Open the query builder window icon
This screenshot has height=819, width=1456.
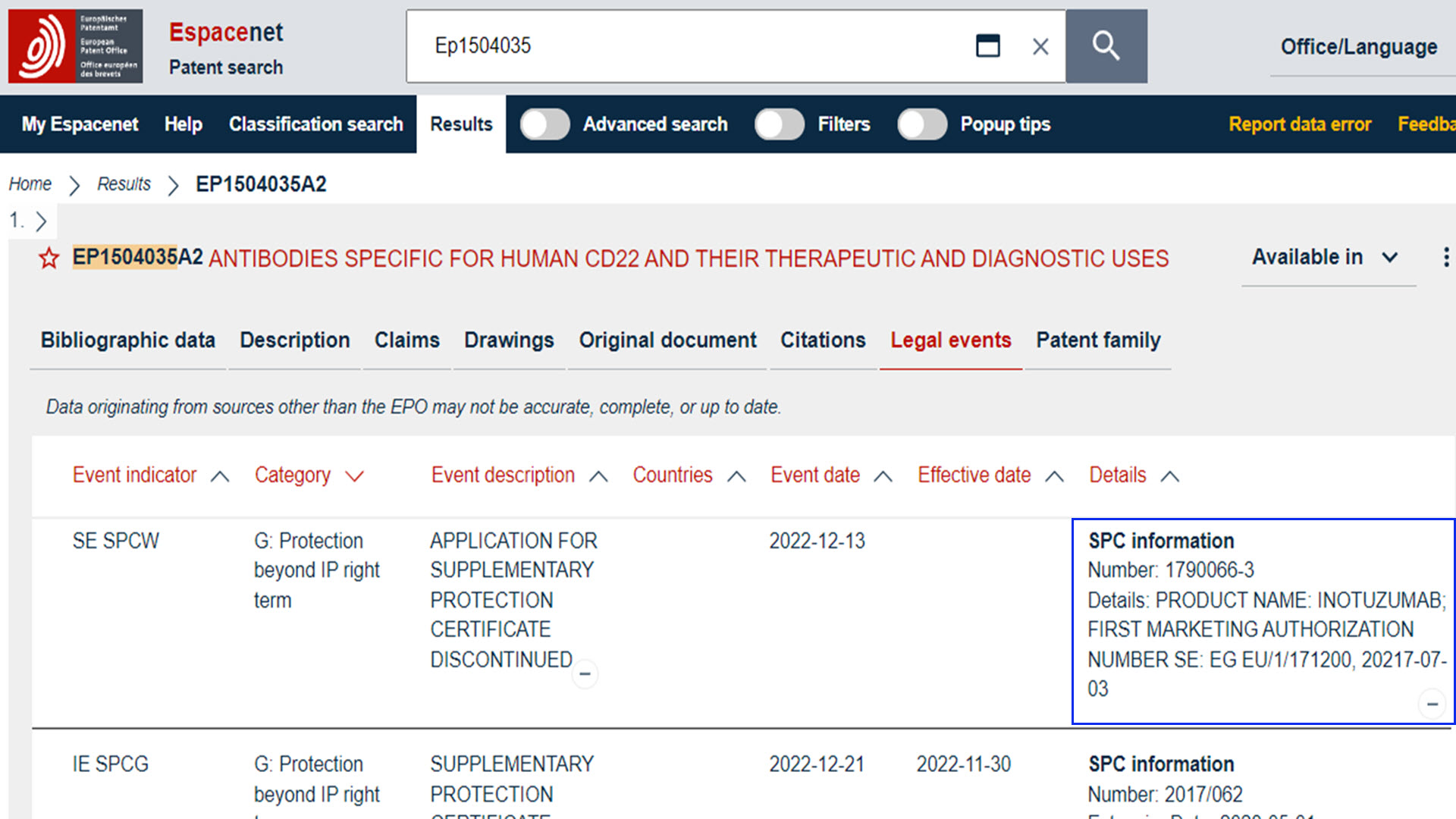click(x=987, y=46)
